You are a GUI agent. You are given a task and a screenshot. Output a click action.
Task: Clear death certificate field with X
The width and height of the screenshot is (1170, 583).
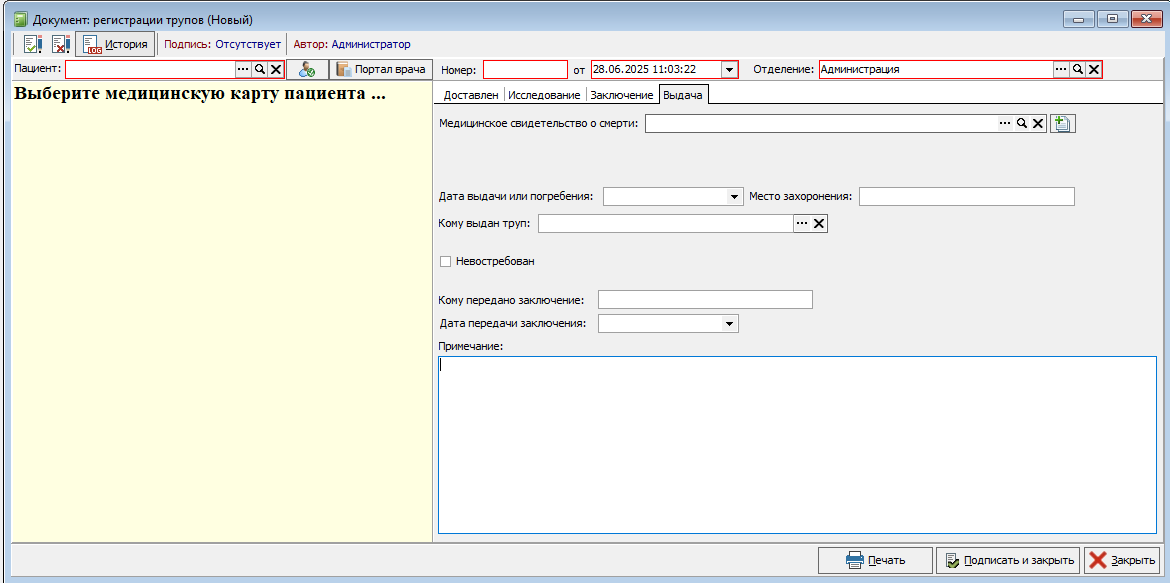point(1038,123)
